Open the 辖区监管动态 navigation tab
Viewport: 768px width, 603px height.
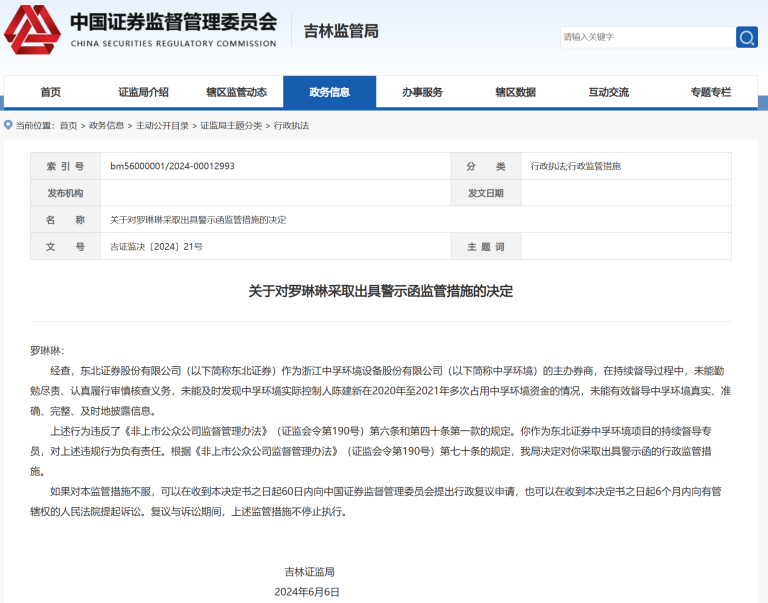tap(237, 92)
